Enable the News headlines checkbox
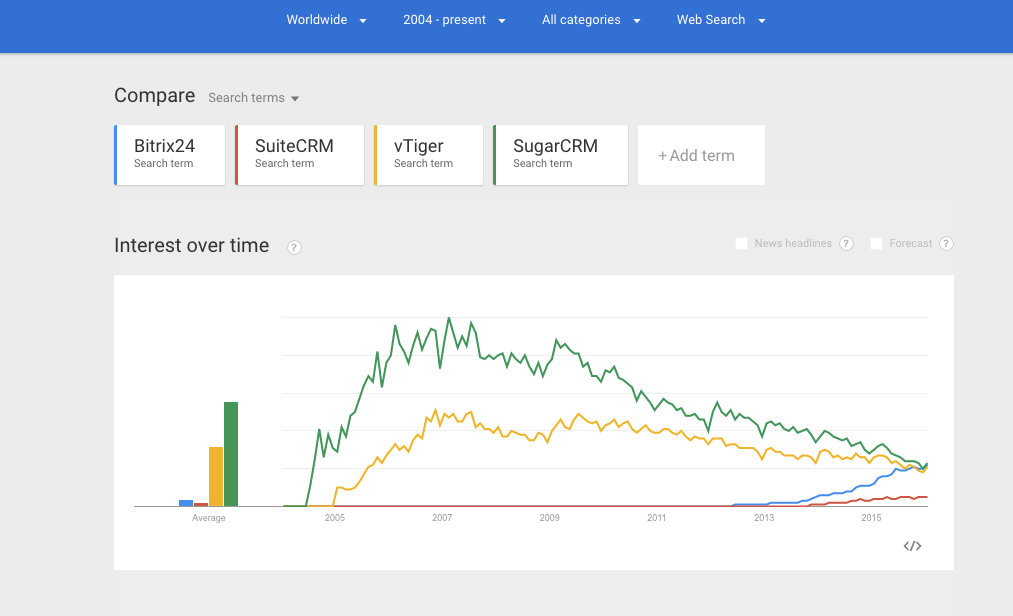The width and height of the screenshot is (1013, 616). pos(741,243)
